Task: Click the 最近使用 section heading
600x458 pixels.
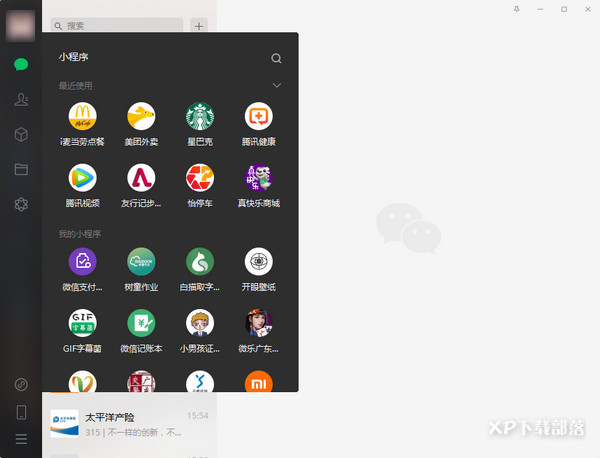Action: [x=75, y=86]
